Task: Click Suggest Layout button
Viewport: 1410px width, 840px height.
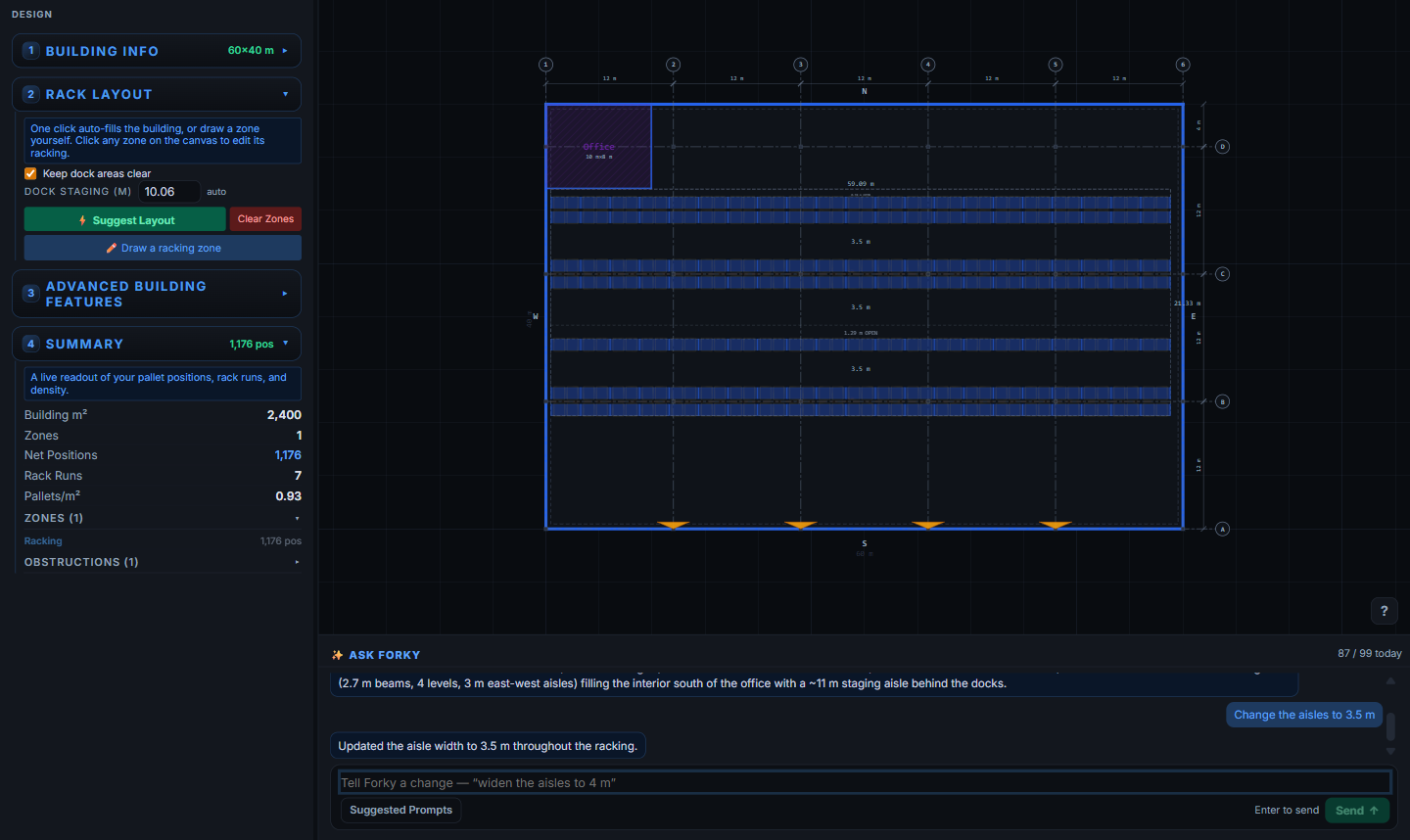Action: 125,220
